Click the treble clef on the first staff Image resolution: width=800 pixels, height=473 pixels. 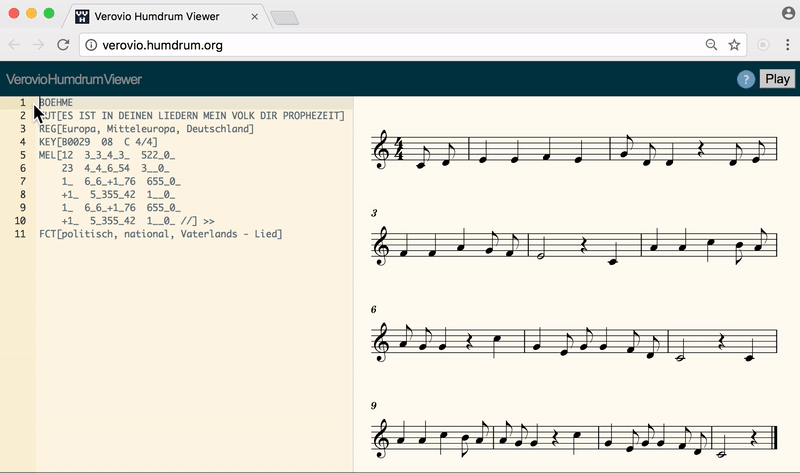[381, 149]
